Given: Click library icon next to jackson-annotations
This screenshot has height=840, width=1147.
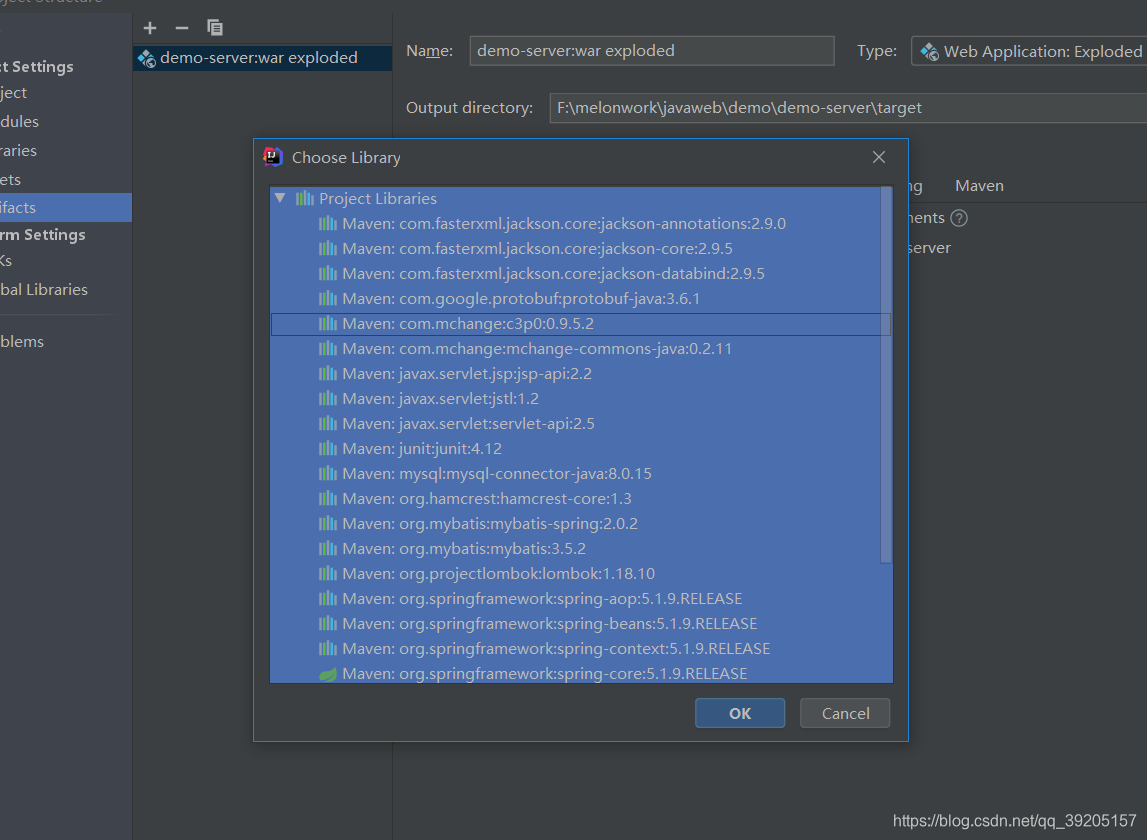Looking at the screenshot, I should tap(328, 223).
